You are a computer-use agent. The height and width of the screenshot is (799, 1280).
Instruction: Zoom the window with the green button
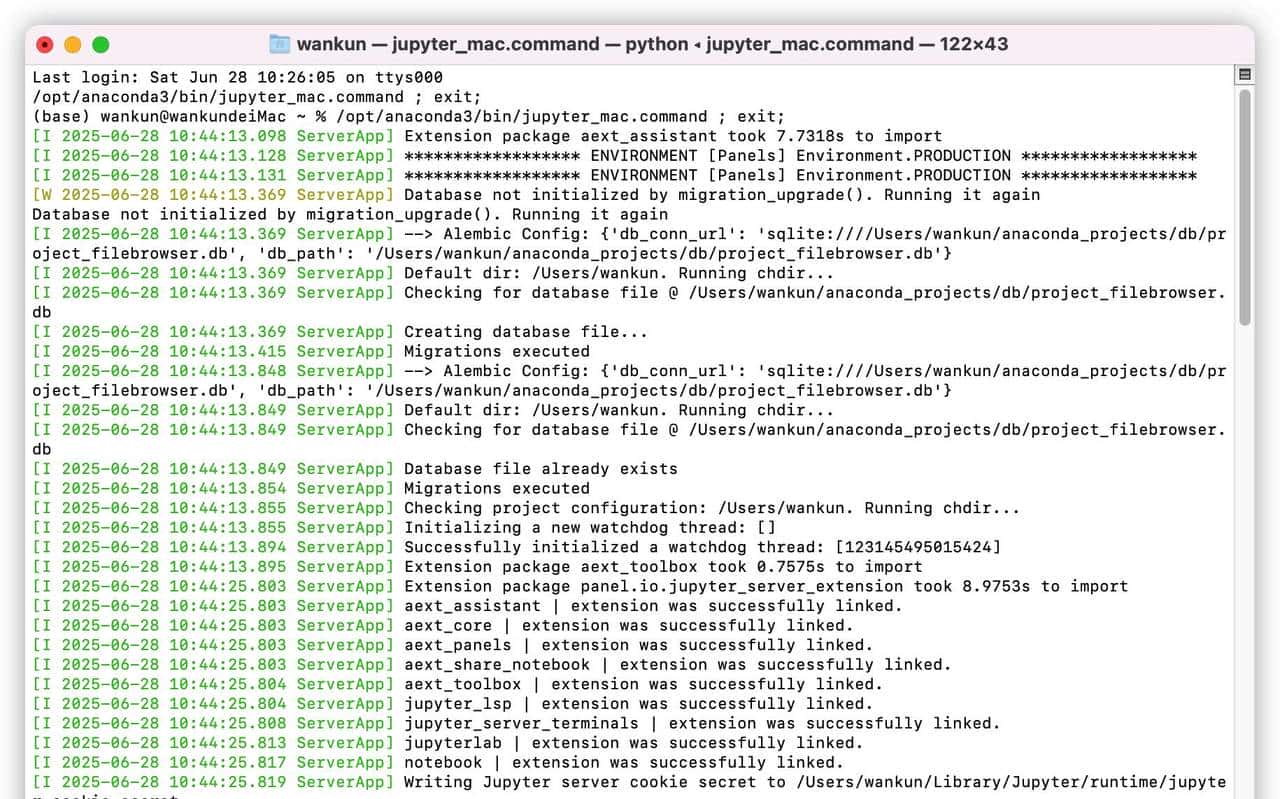100,44
